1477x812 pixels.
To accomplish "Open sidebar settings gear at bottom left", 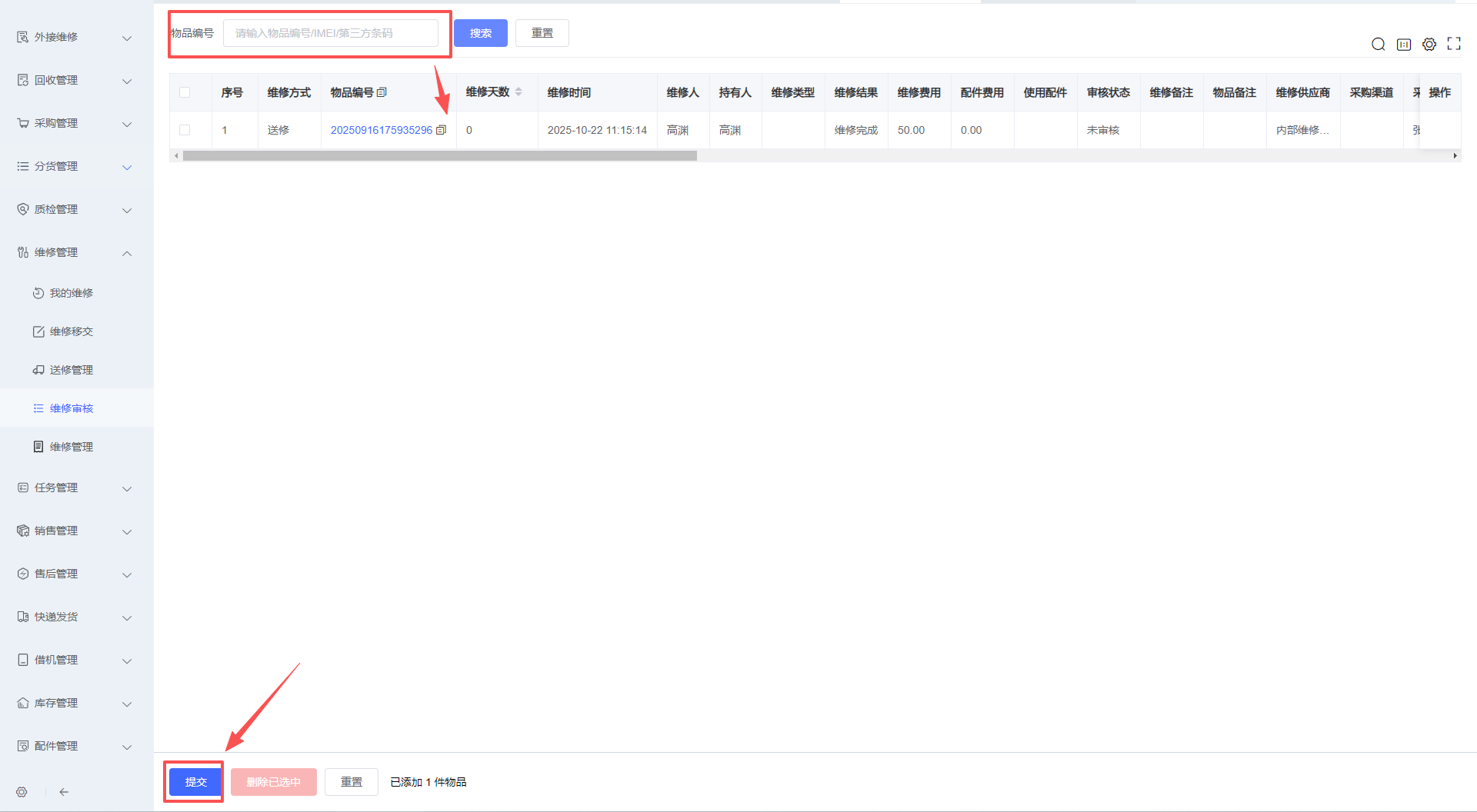I will click(x=22, y=792).
